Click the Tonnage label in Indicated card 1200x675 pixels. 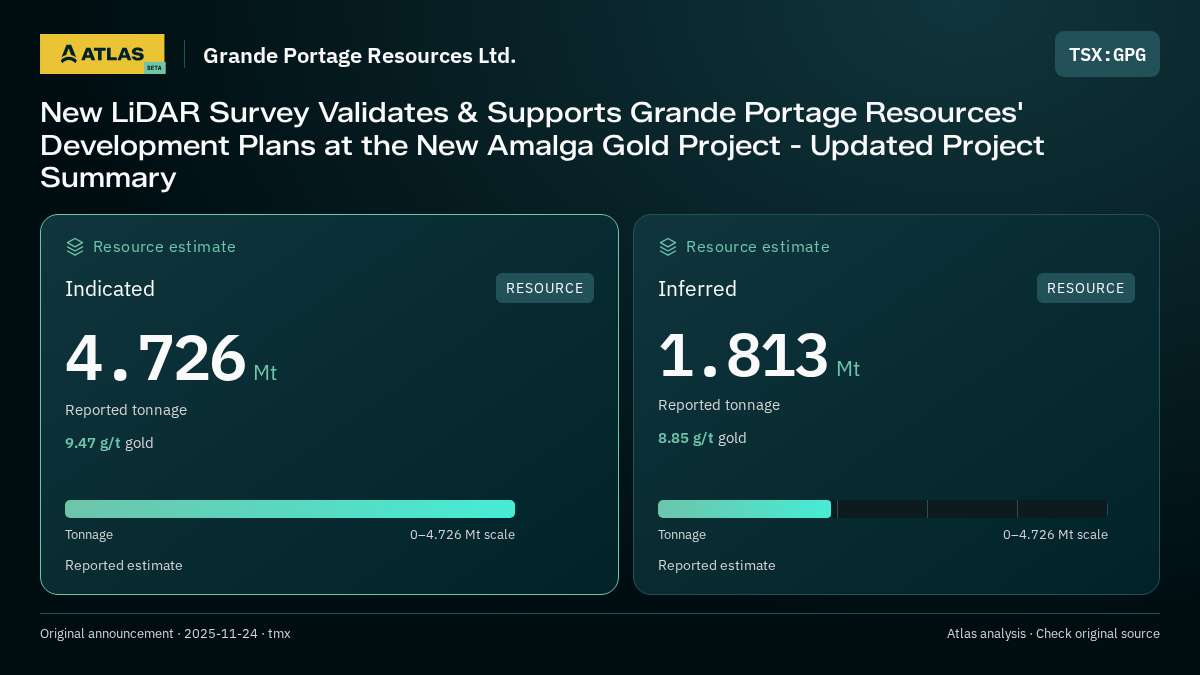coord(89,535)
